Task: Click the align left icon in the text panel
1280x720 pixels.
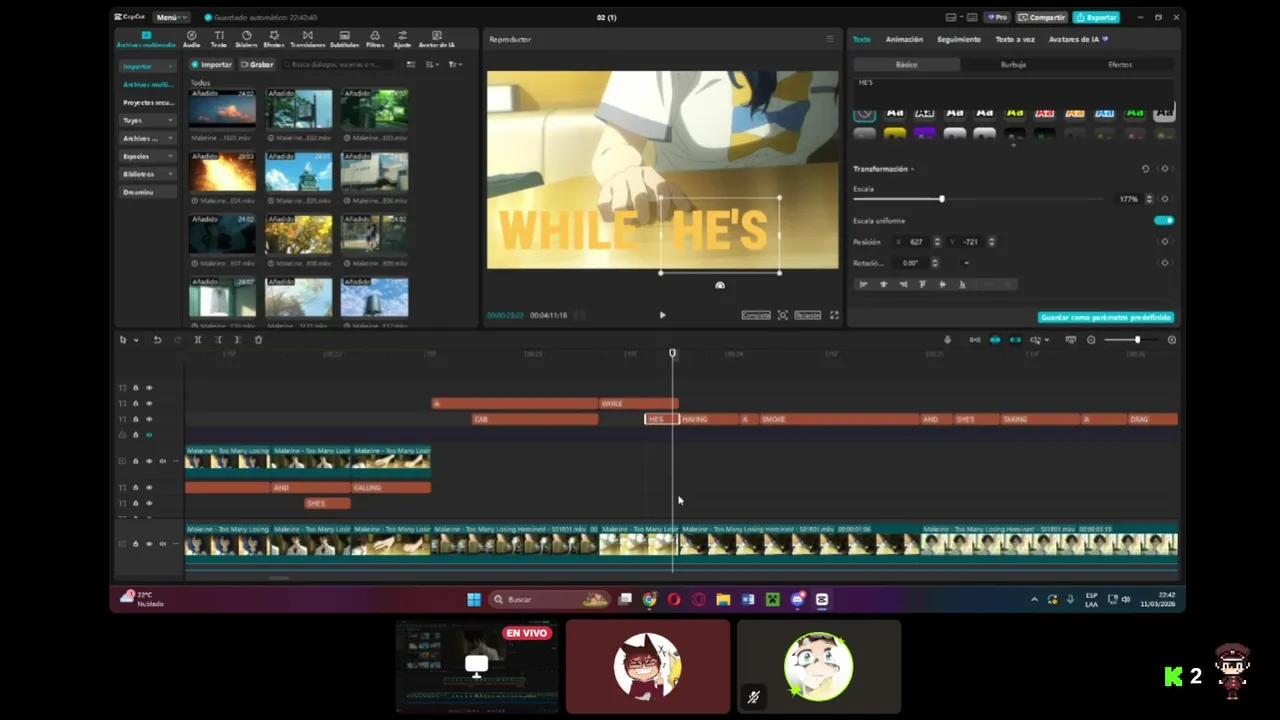Action: [x=863, y=284]
